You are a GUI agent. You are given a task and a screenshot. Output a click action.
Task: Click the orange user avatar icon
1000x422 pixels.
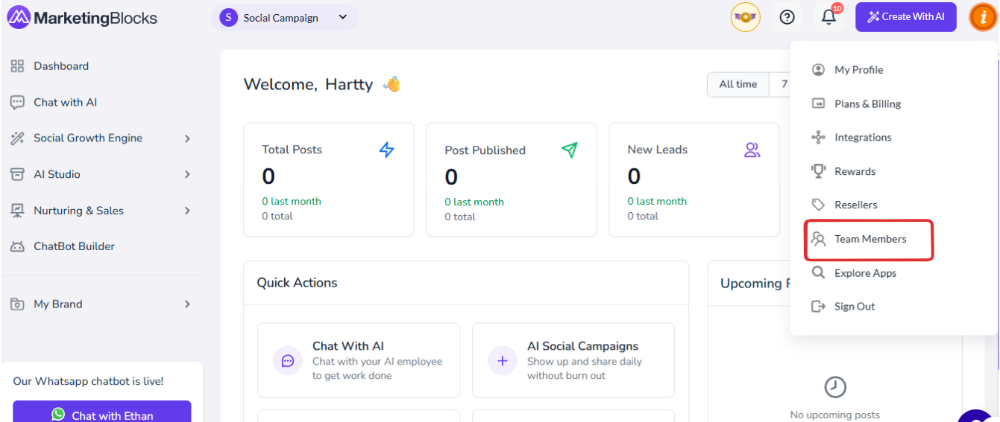click(x=983, y=17)
